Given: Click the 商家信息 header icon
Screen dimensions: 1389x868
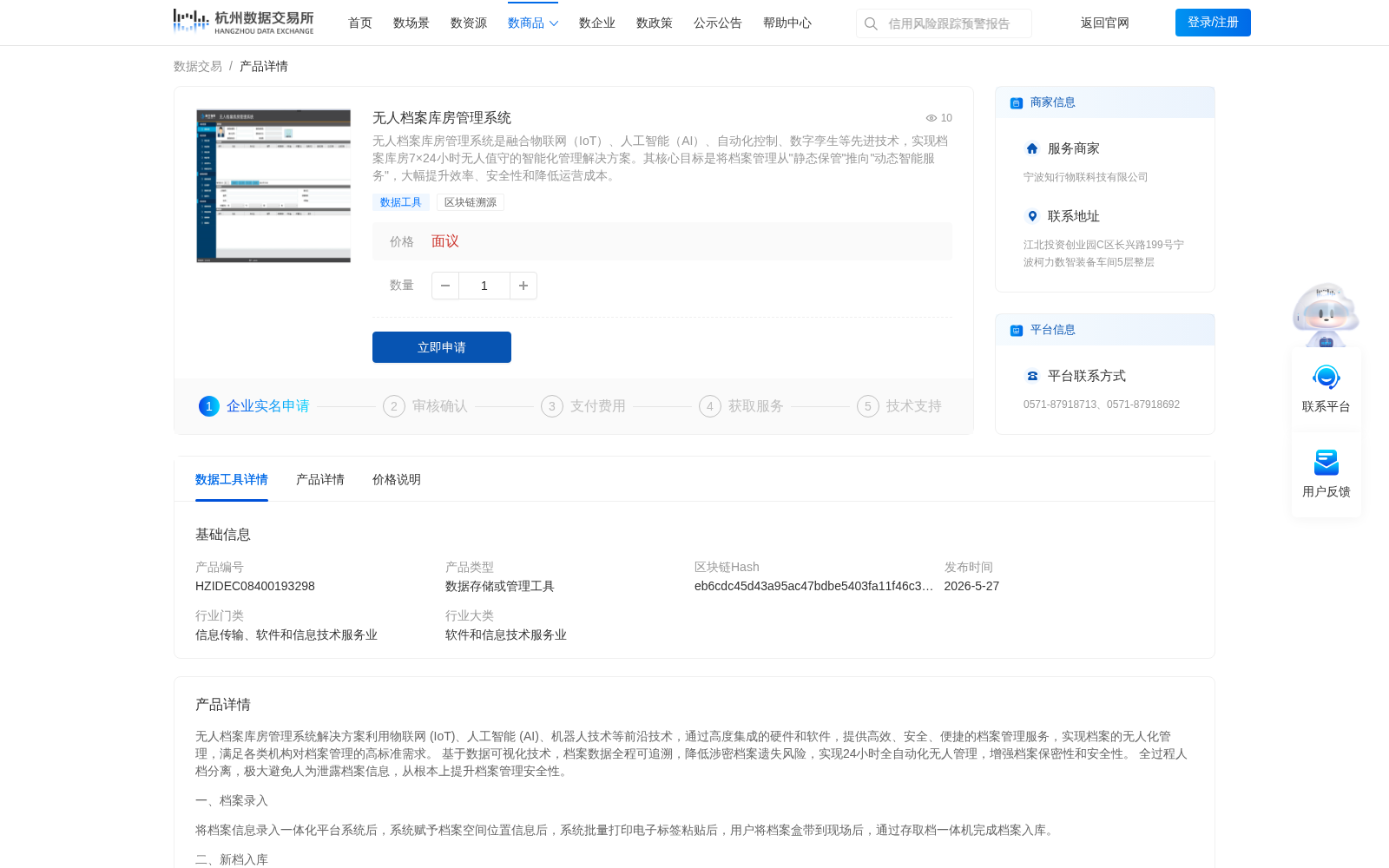Looking at the screenshot, I should tap(1017, 102).
